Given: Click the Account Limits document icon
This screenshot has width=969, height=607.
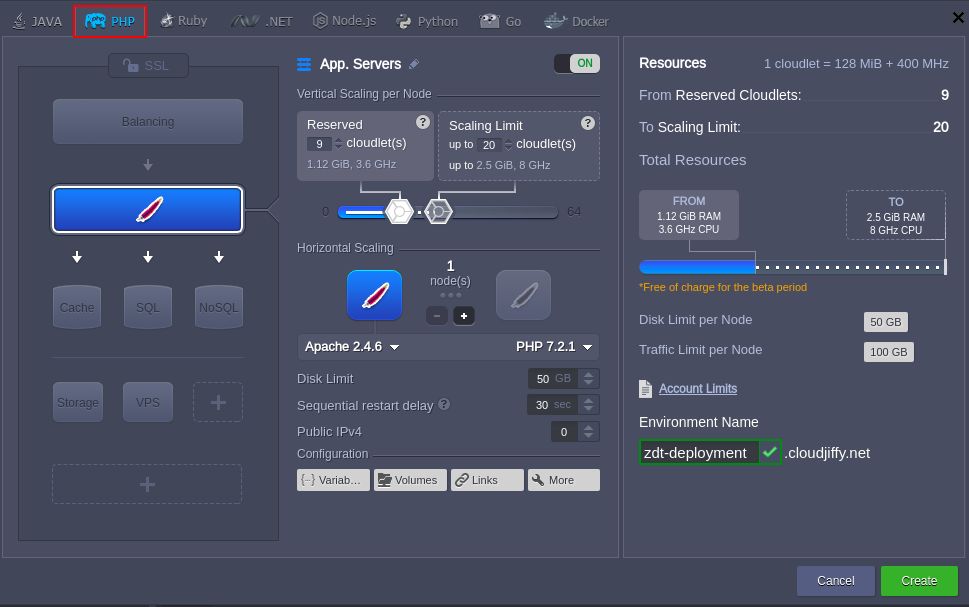Looking at the screenshot, I should pyautogui.click(x=645, y=389).
